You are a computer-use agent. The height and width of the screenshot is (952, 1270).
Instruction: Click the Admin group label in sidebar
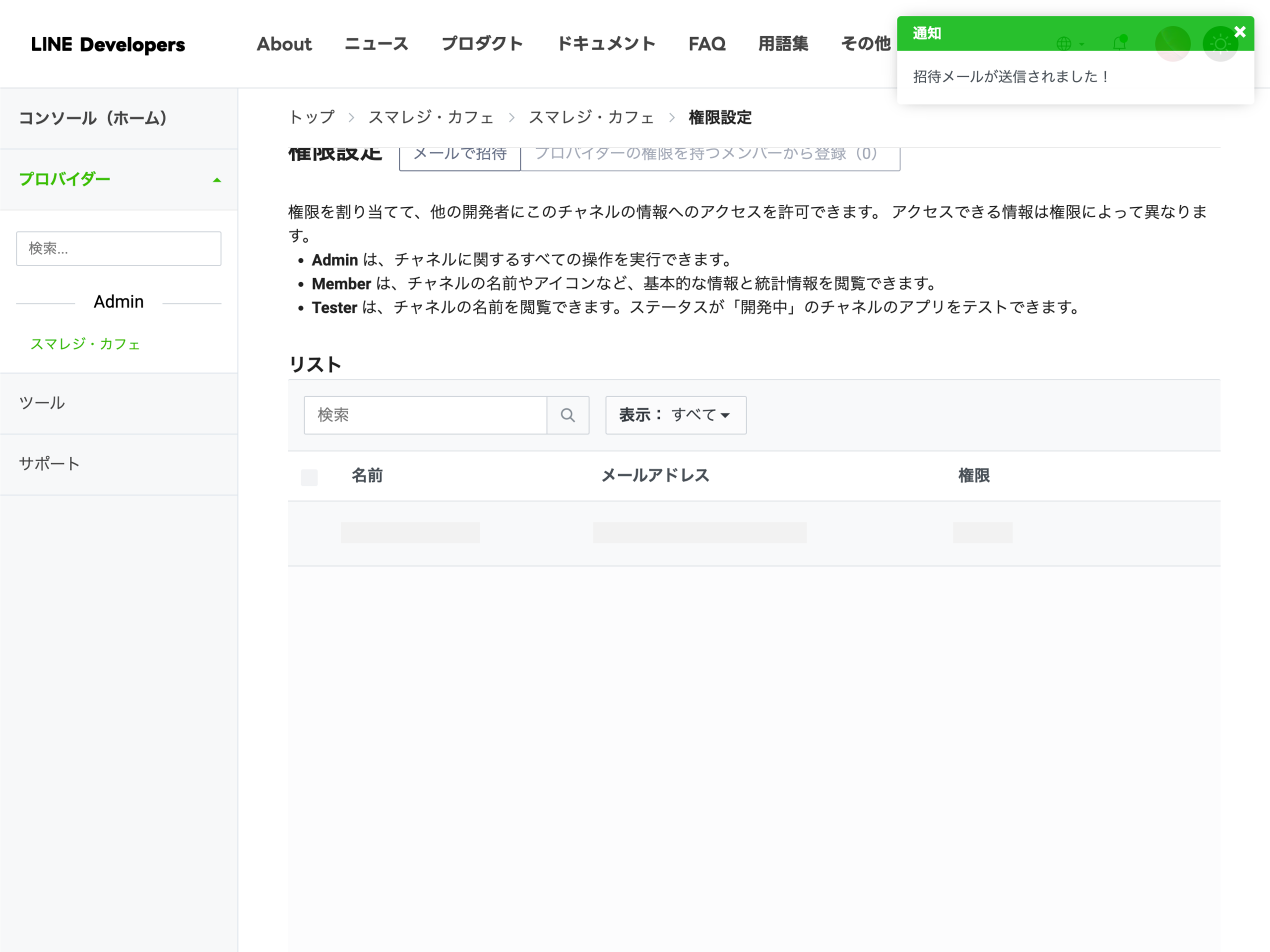119,302
